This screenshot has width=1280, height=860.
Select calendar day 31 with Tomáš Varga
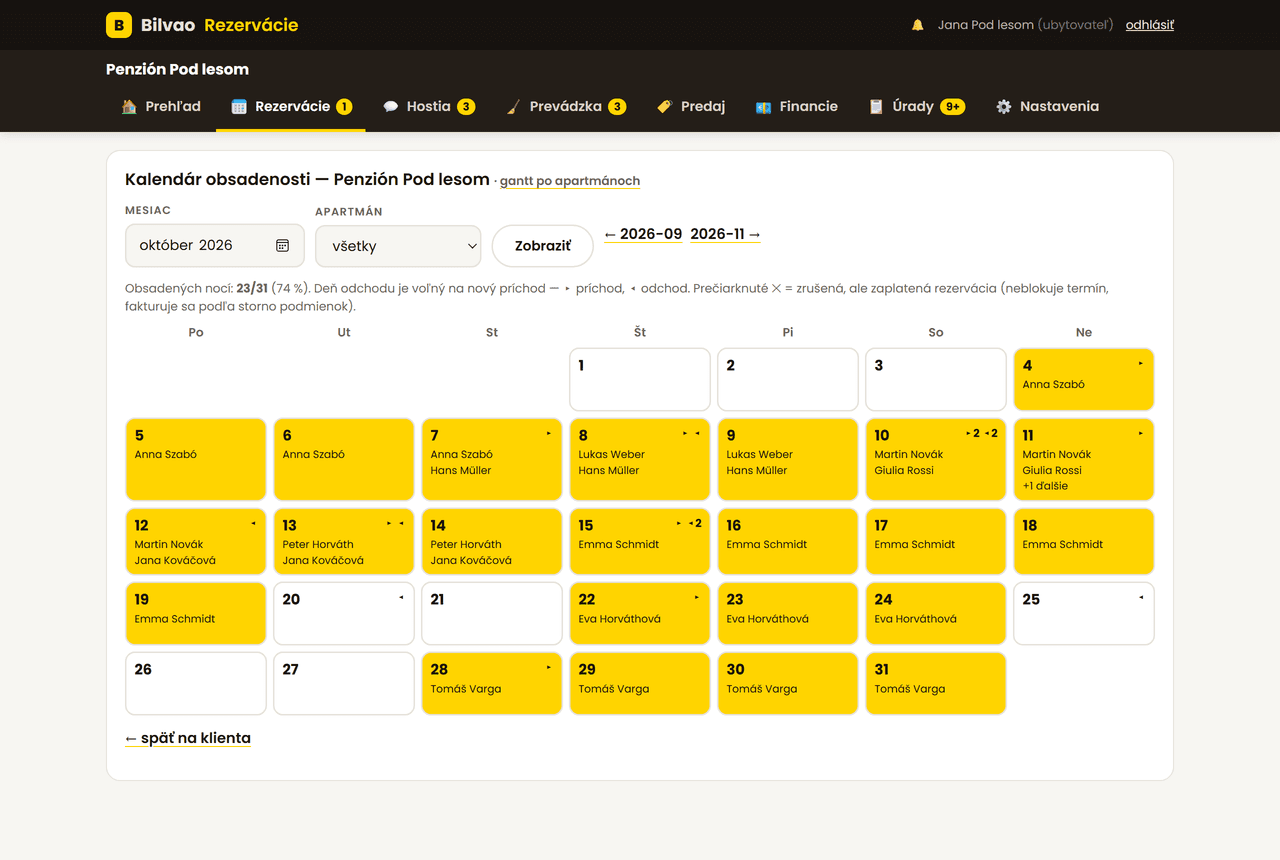pyautogui.click(x=936, y=684)
